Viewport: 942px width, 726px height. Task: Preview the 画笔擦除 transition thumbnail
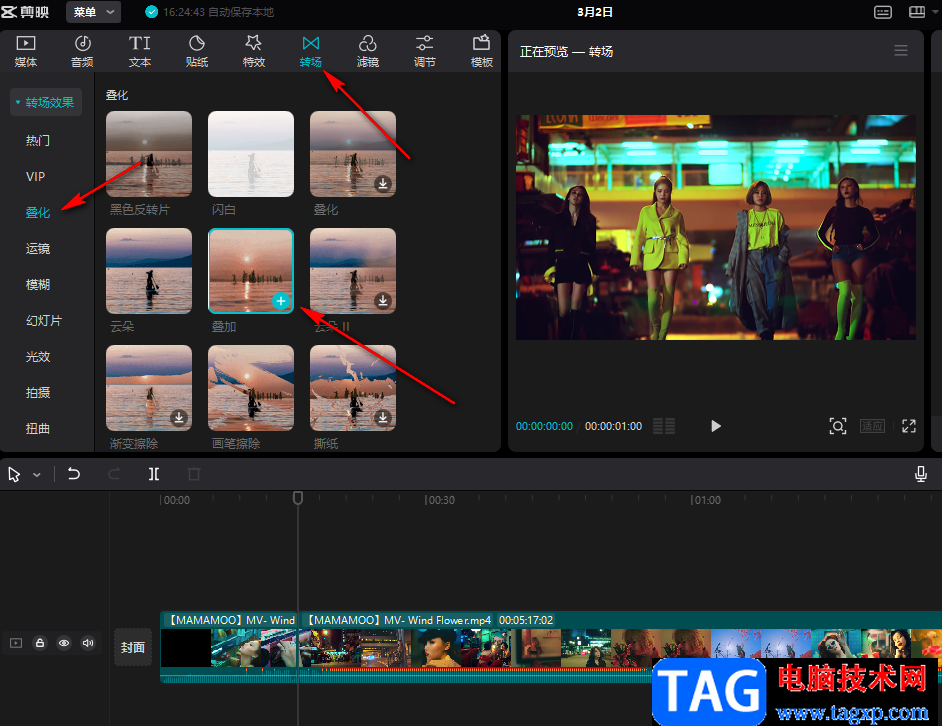click(251, 388)
